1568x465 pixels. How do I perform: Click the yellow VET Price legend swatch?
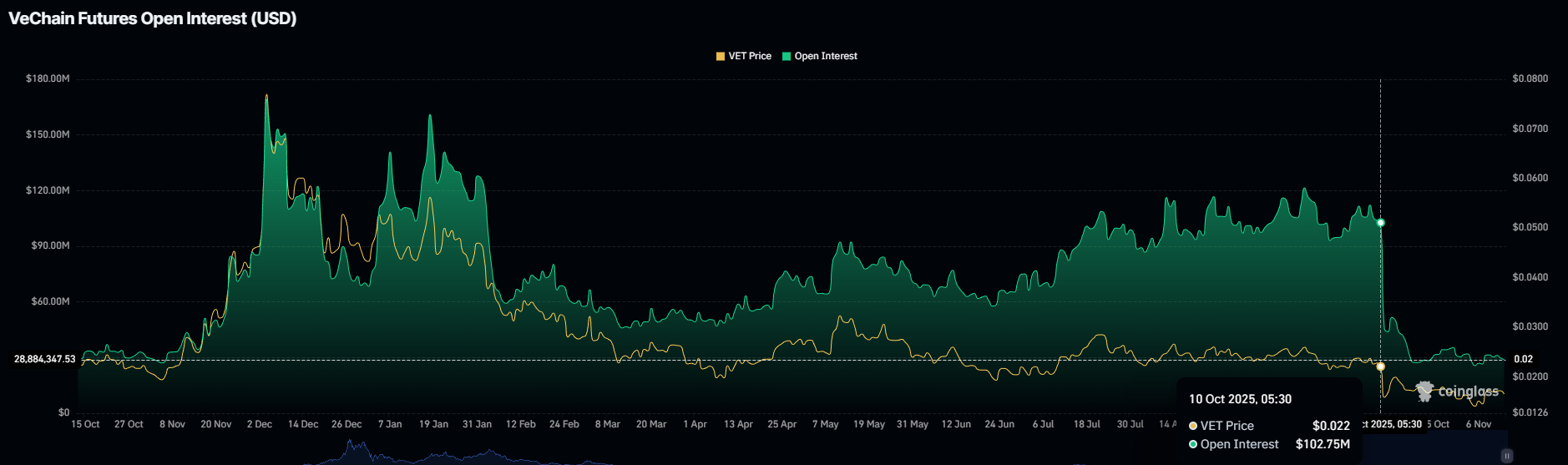point(721,56)
